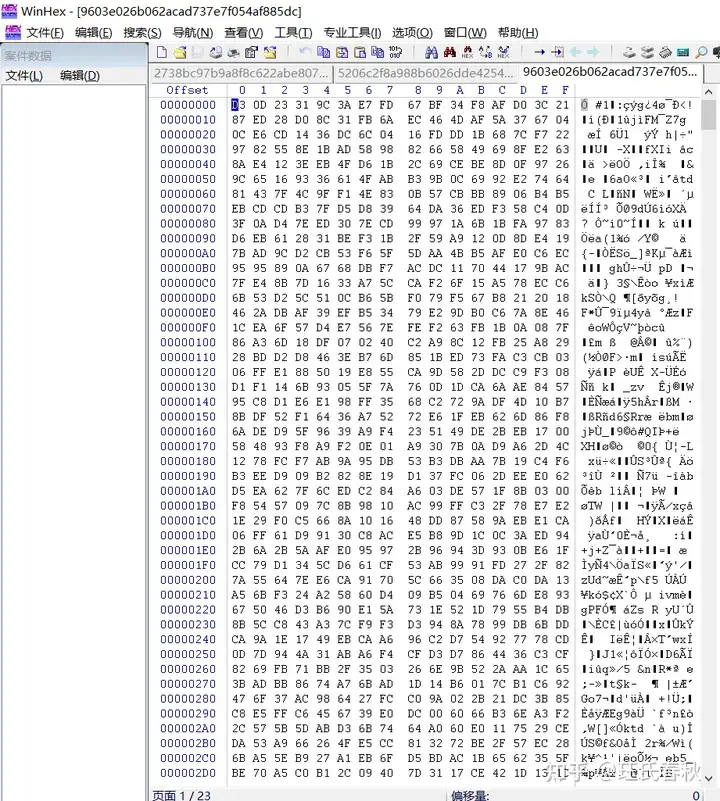Image resolution: width=720 pixels, height=801 pixels.
Task: Open the 导航(N) menu
Action: pyautogui.click(x=193, y=33)
